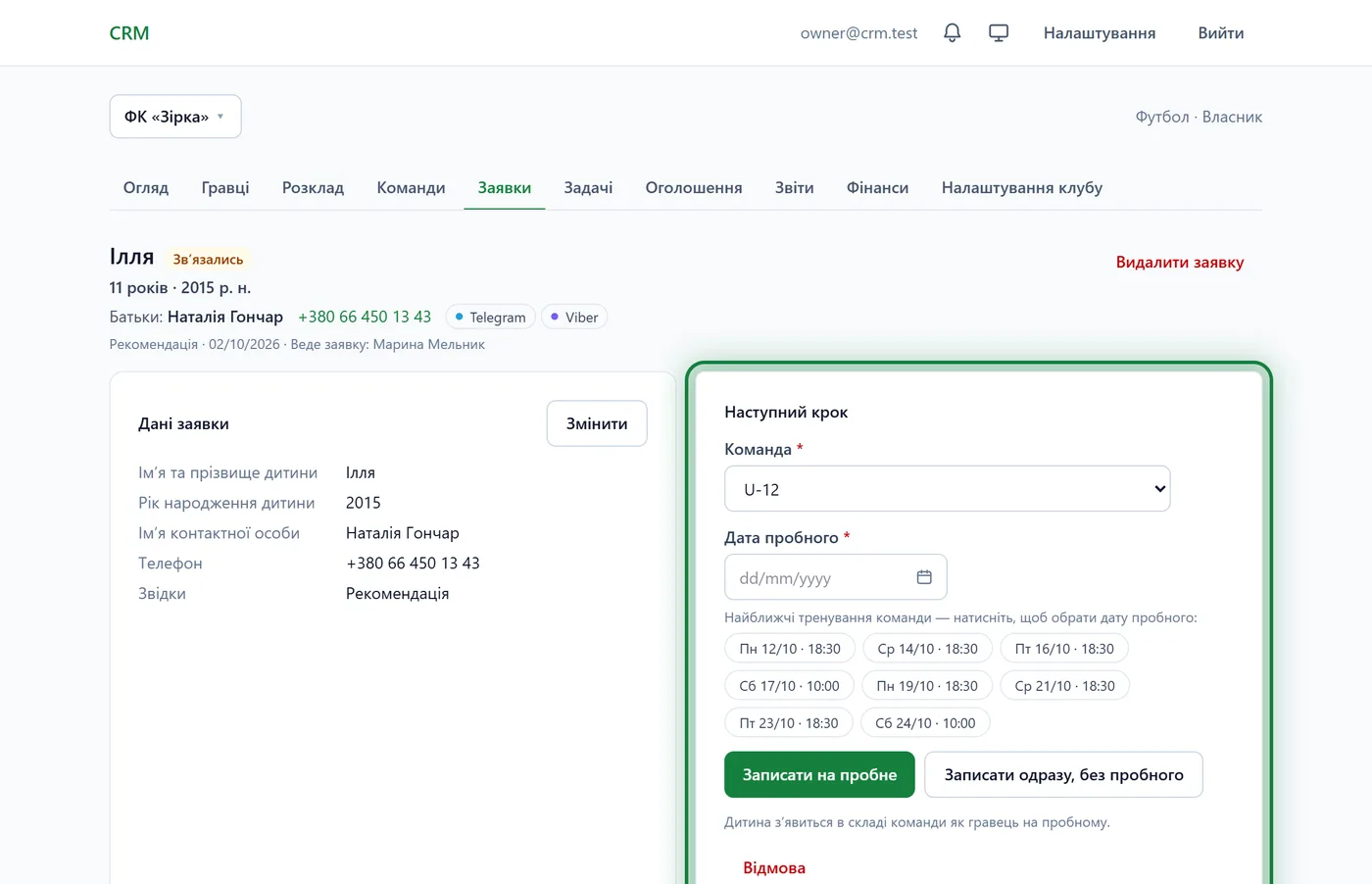Call the green phone number link
The image size is (1372, 884).
[365, 317]
